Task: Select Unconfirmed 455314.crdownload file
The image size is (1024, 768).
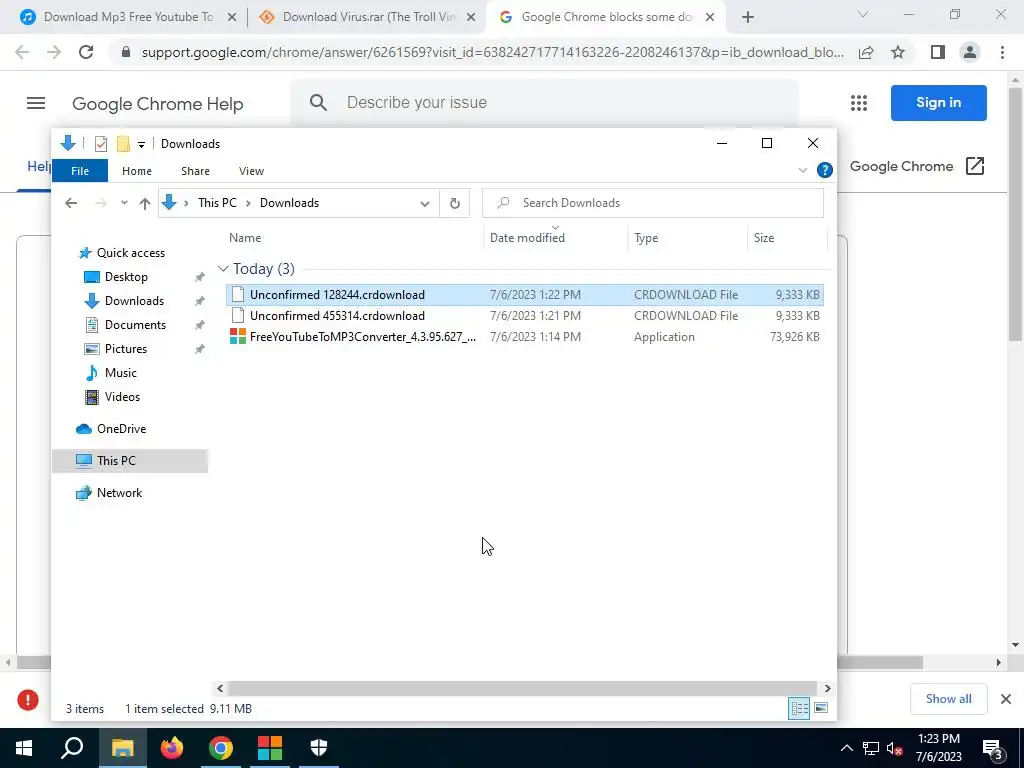Action: click(x=524, y=316)
